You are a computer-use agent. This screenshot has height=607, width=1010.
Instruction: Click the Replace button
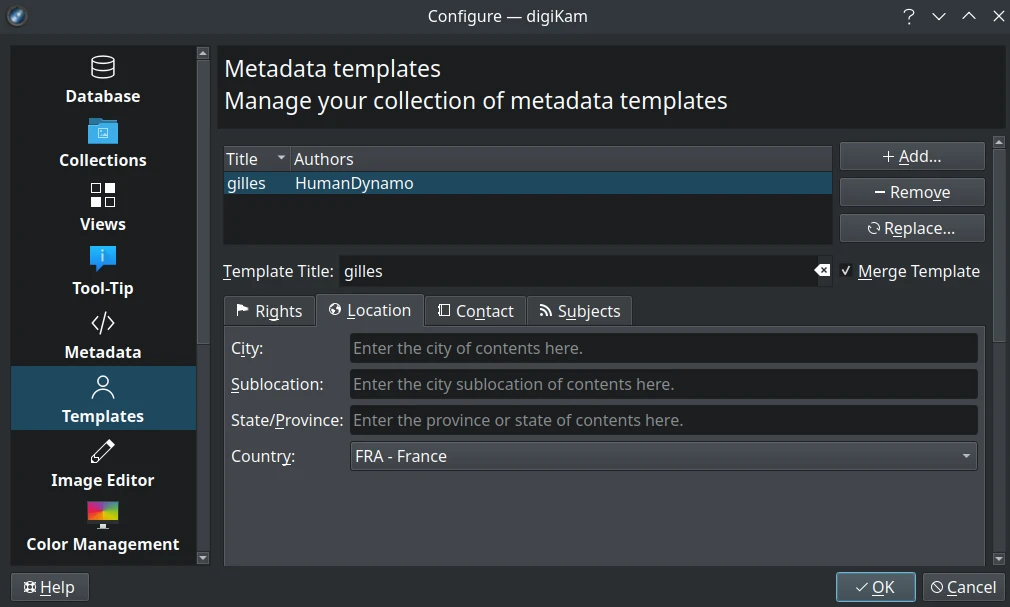[x=911, y=228]
